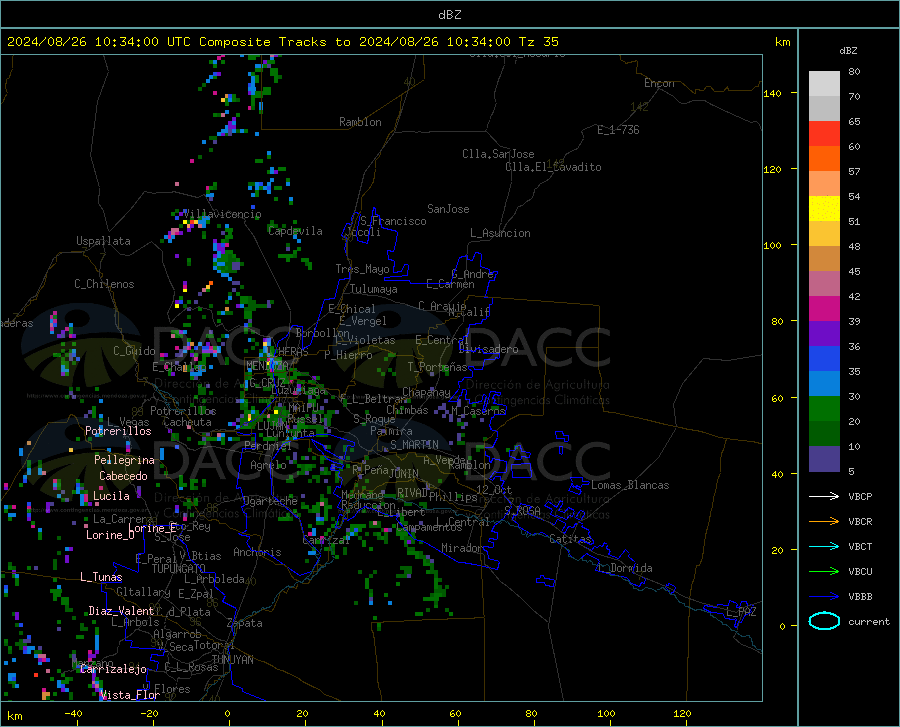Click the Catitas map label
Image resolution: width=900 pixels, height=727 pixels.
(570, 539)
